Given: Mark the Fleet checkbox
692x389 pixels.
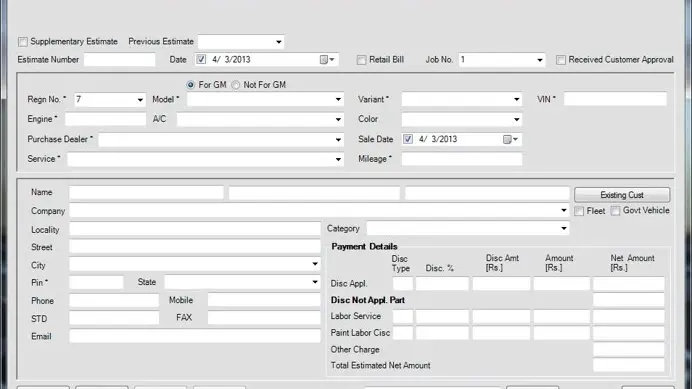Looking at the screenshot, I should pos(579,211).
